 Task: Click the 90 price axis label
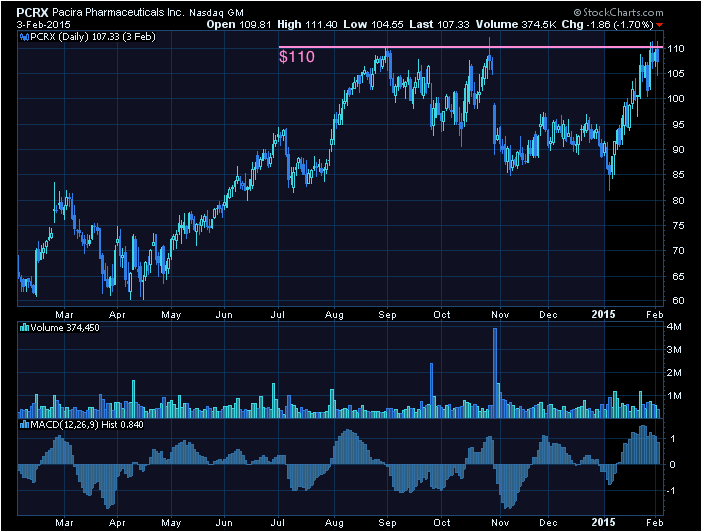676,150
